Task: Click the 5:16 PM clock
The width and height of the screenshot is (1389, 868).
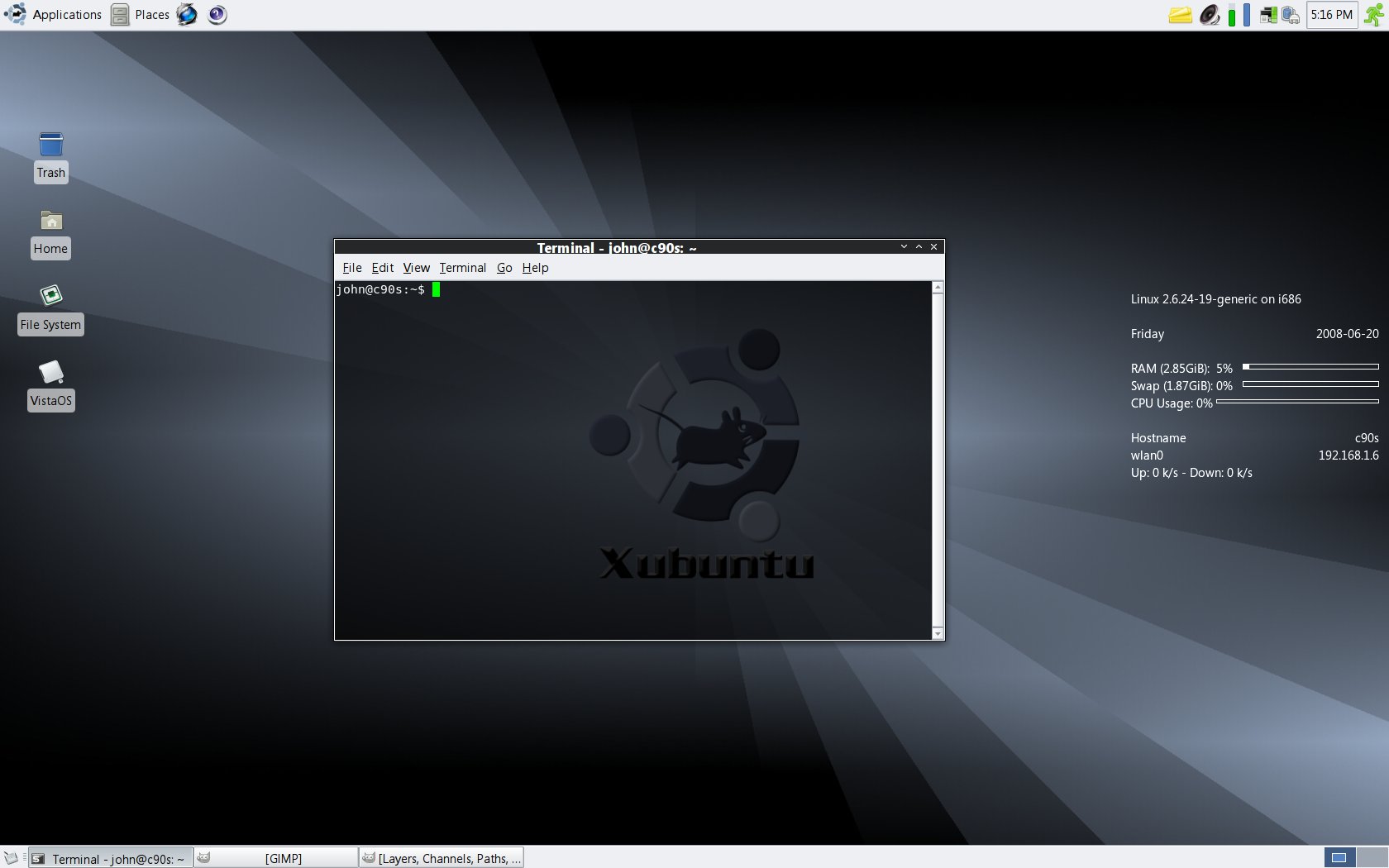Action: click(1332, 15)
